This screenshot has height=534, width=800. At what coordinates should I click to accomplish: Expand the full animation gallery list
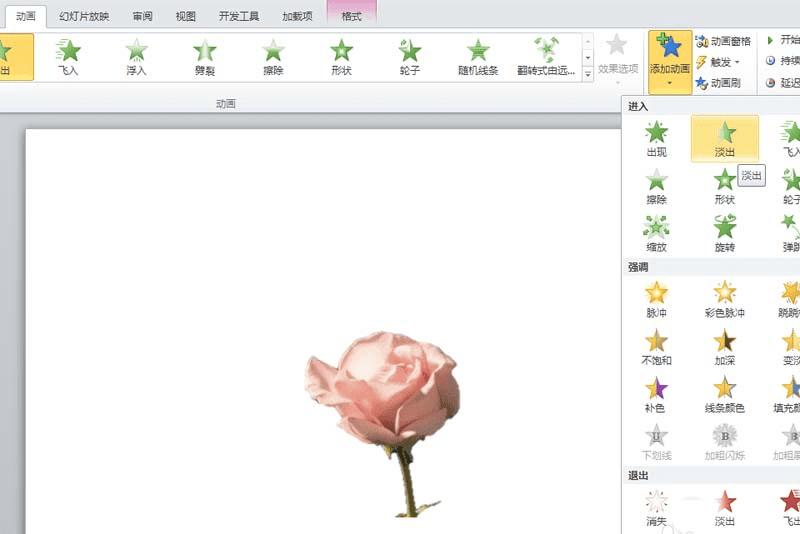pyautogui.click(x=588, y=74)
